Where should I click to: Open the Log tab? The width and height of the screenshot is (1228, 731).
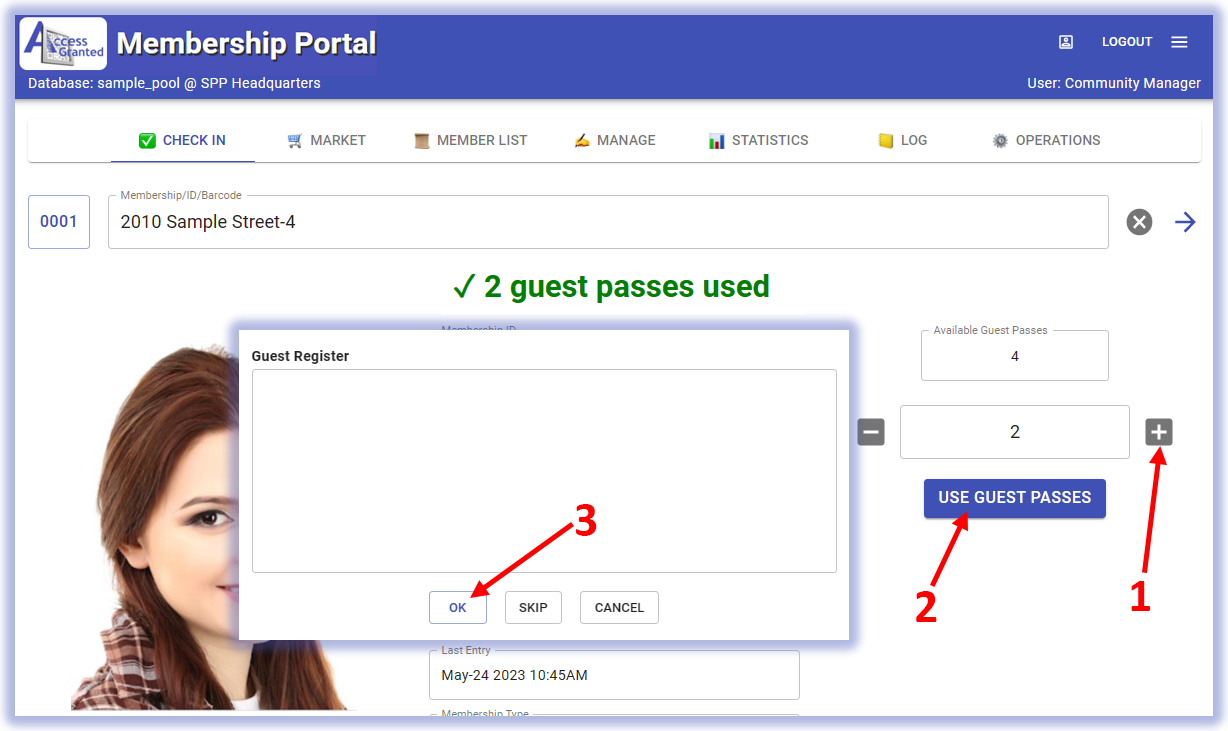click(902, 140)
